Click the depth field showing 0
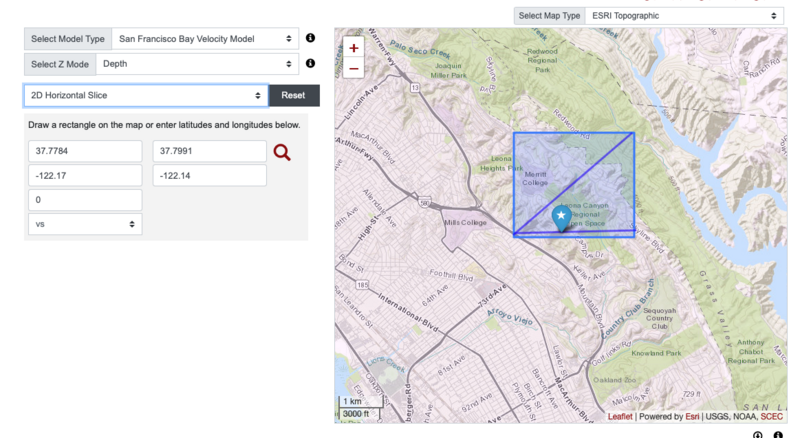Viewport: 800px width, 438px height. point(85,200)
